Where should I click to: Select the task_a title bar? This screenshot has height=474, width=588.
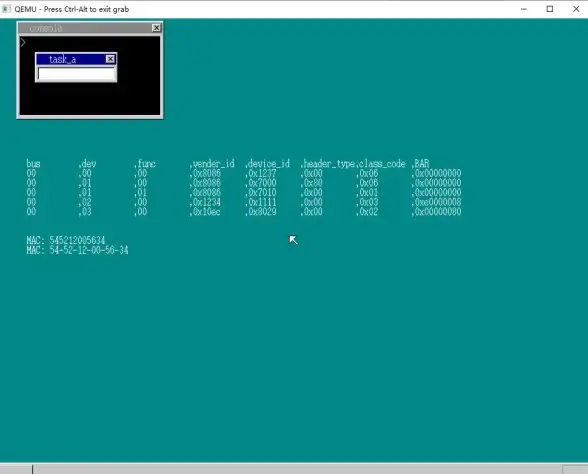[x=76, y=59]
